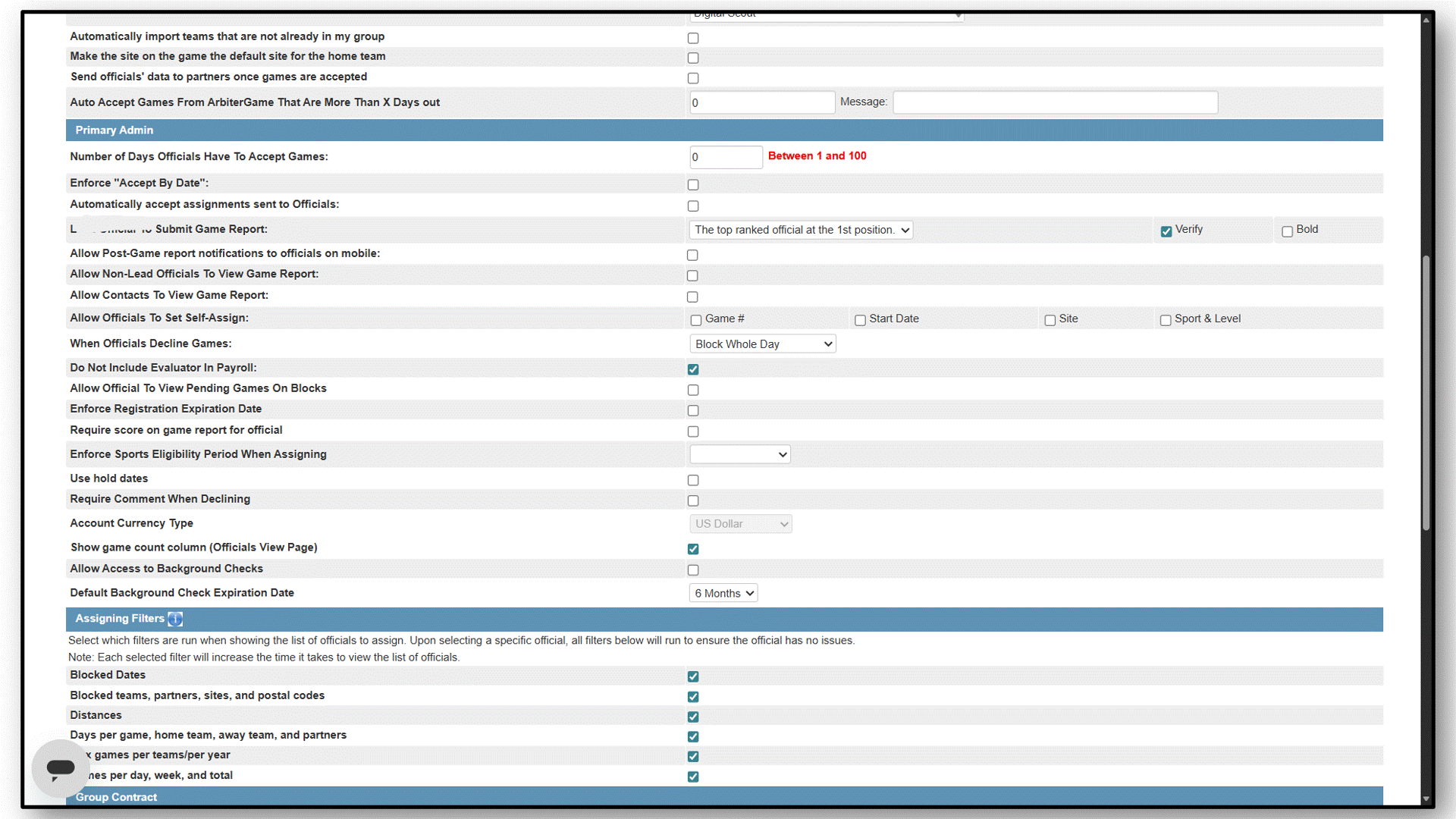Enable post-game report notifications on mobile

pos(692,255)
